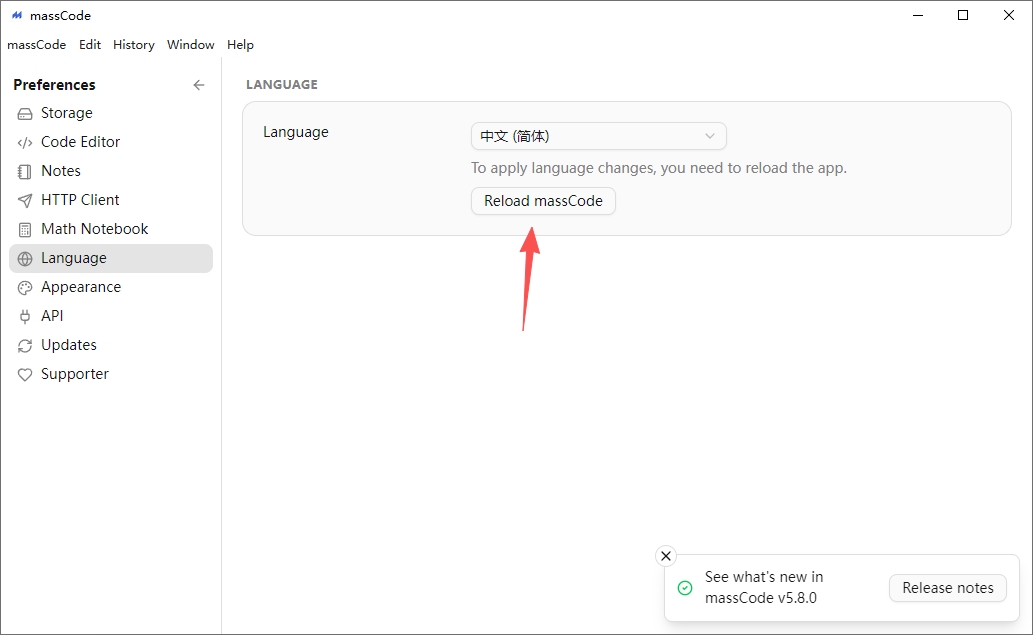Dismiss the massCode v5.8.0 notification
This screenshot has width=1033, height=635.
point(666,556)
